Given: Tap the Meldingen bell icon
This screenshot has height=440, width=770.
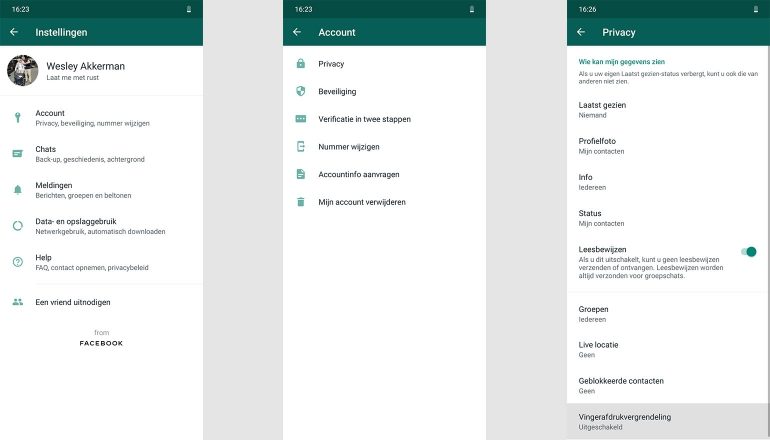Looking at the screenshot, I should pos(17,189).
